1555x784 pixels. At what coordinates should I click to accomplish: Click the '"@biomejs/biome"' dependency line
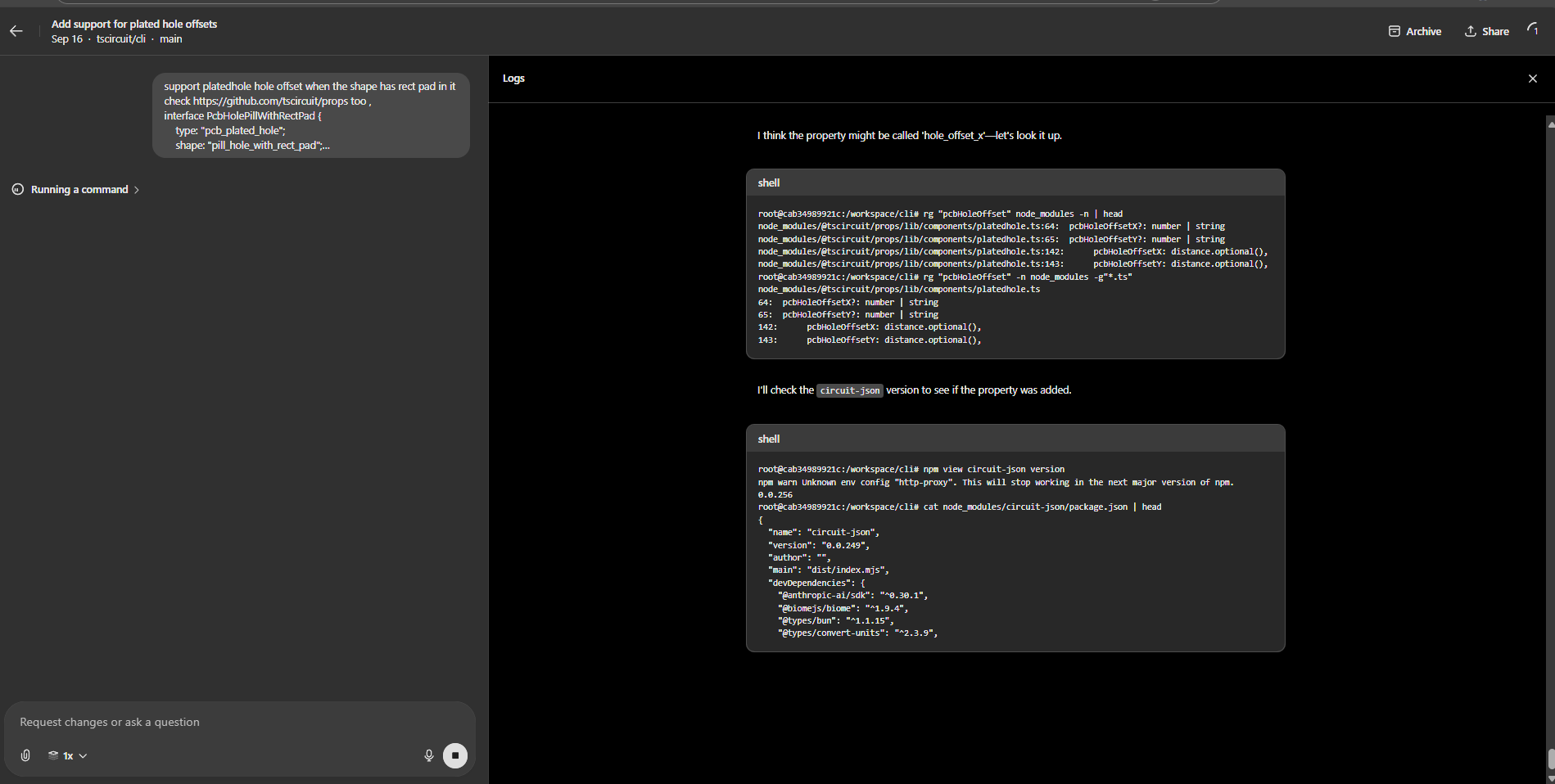(843, 608)
